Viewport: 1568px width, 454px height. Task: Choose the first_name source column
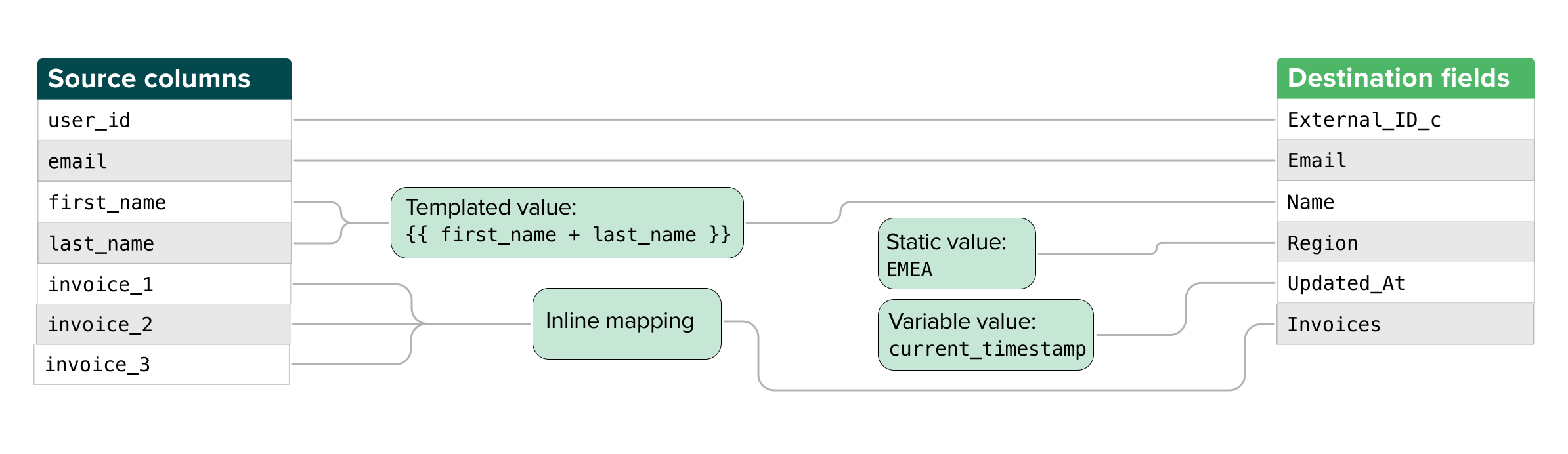(x=164, y=203)
